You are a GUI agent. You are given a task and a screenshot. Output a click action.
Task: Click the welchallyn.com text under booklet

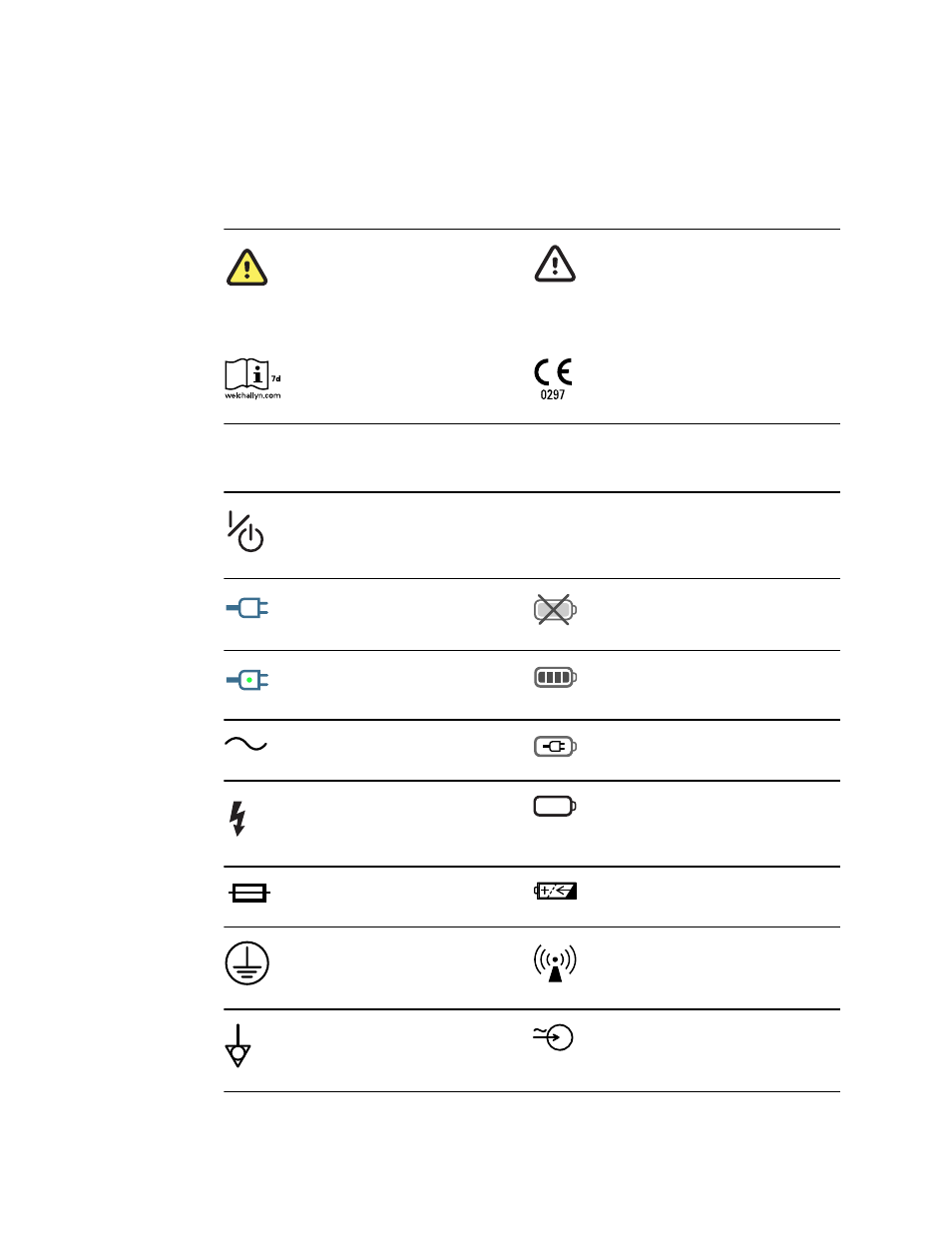coord(252,396)
